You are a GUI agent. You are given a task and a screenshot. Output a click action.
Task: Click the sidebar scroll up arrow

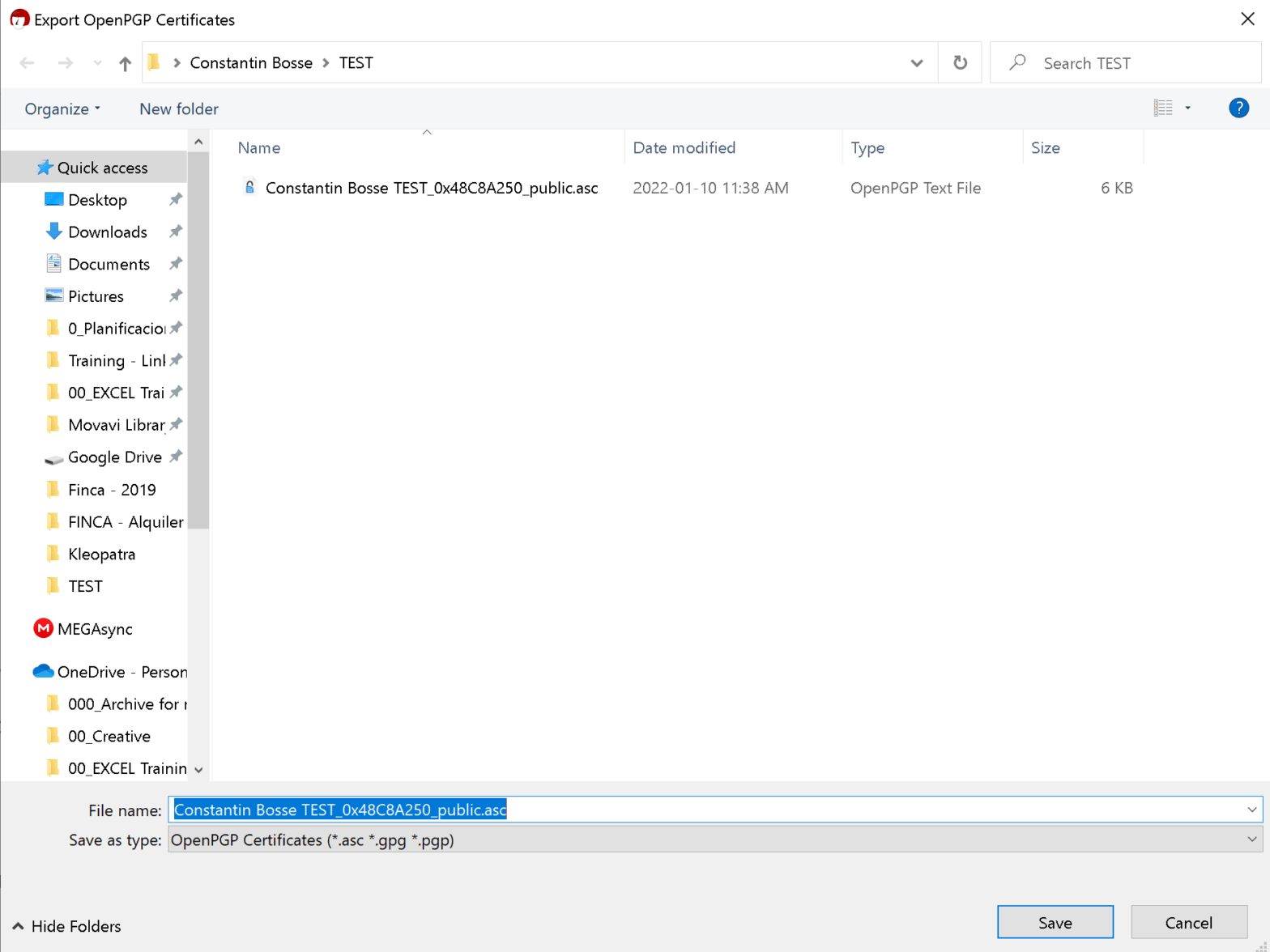coord(198,142)
